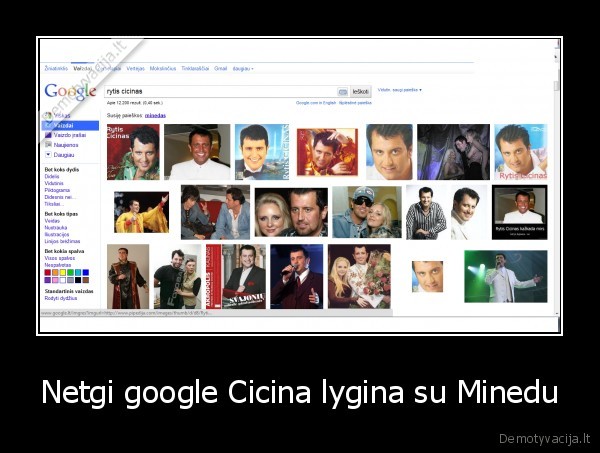Open the on-screen keyboard icon in search box
Viewport: 600px width, 453px height.
tap(343, 92)
